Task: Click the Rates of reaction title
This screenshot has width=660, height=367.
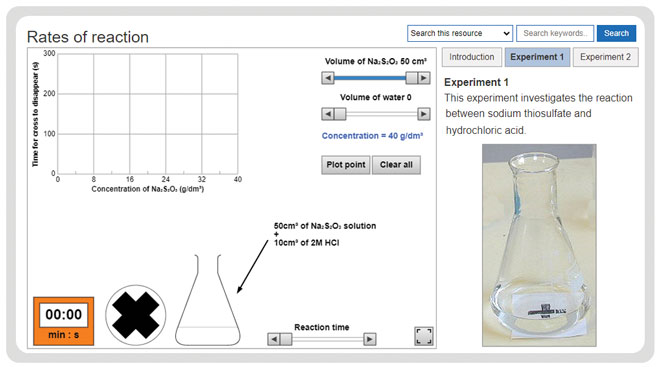Action: pyautogui.click(x=88, y=37)
